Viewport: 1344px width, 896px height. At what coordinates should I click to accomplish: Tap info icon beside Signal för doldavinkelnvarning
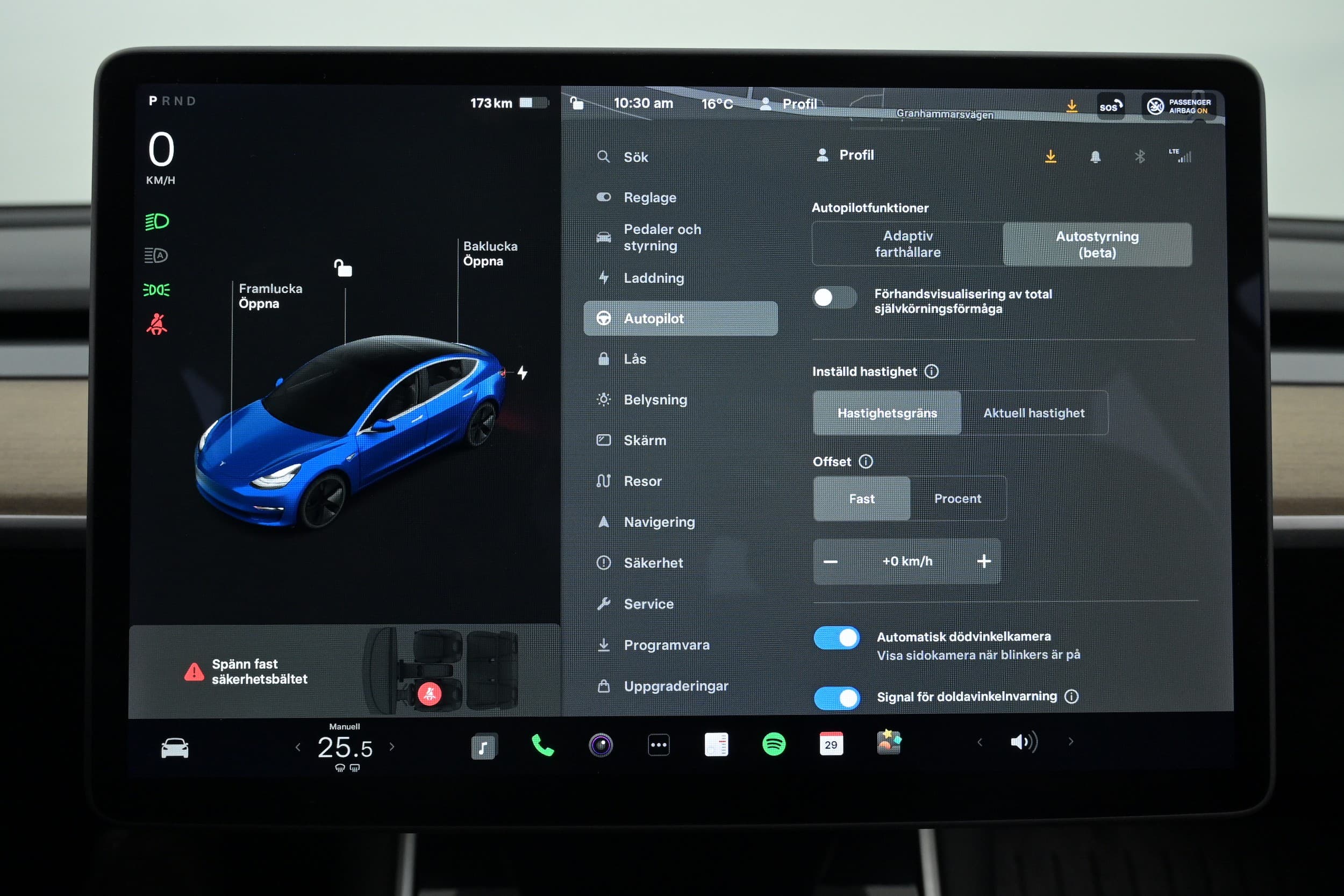tap(1071, 696)
